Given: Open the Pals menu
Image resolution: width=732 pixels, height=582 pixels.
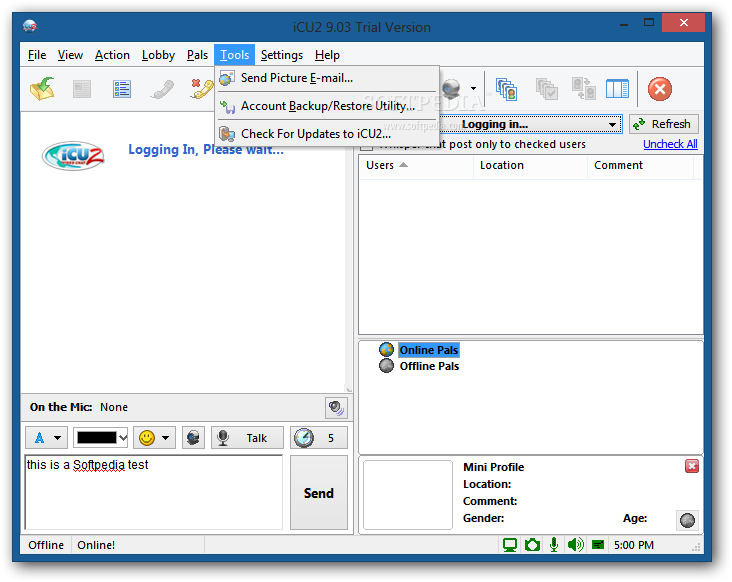Looking at the screenshot, I should point(197,55).
